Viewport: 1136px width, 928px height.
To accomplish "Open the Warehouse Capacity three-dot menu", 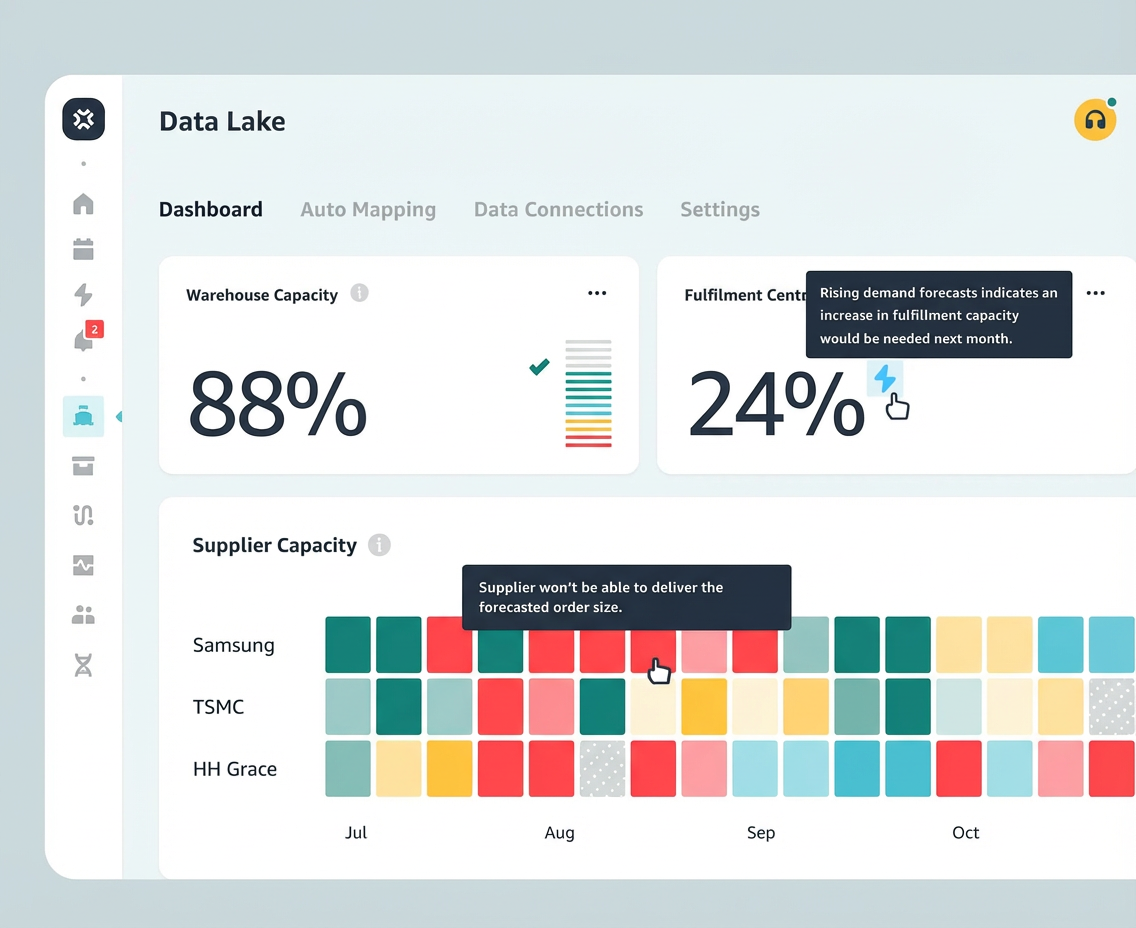I will 597,293.
